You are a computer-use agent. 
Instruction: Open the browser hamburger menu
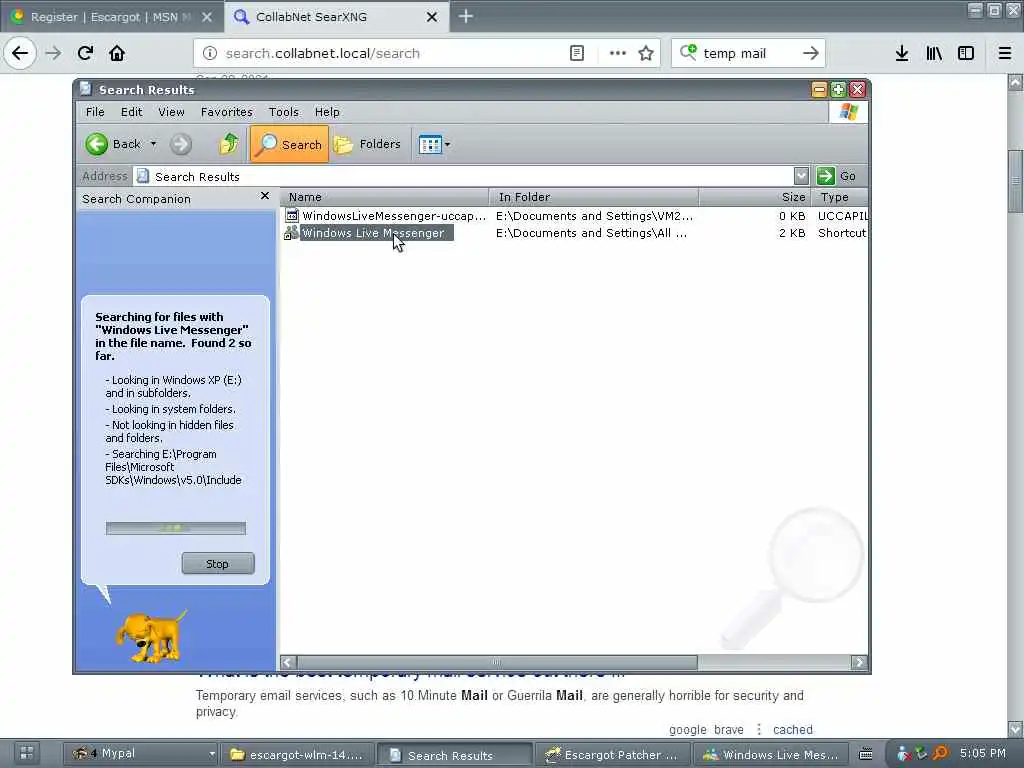pyautogui.click(x=1005, y=53)
